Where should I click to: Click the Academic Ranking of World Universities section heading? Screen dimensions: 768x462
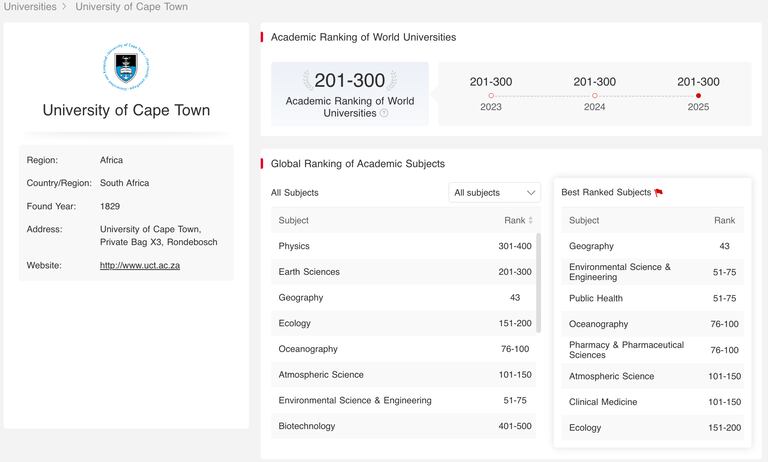363,37
